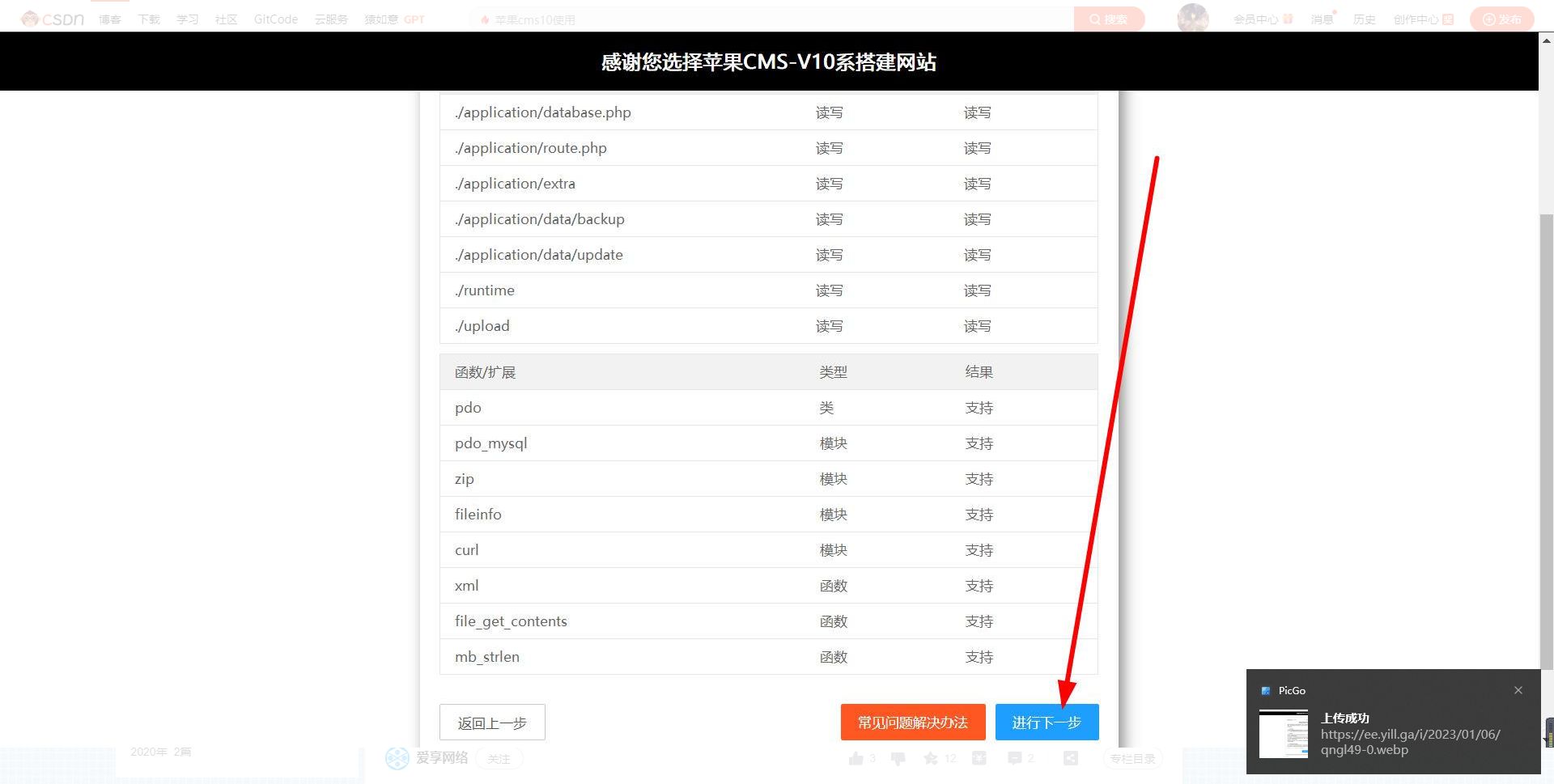Click the blue 进行下一步 button
Viewport: 1554px width, 784px height.
(x=1047, y=723)
